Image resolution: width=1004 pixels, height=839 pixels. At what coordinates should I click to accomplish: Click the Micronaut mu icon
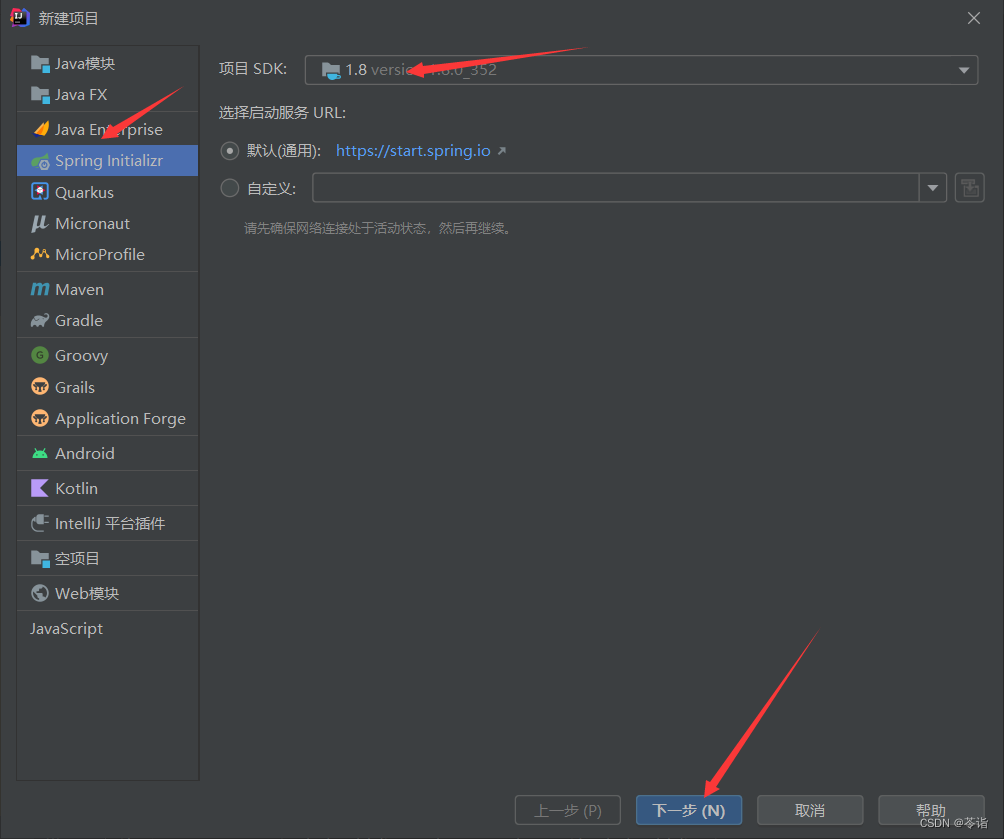[x=40, y=224]
